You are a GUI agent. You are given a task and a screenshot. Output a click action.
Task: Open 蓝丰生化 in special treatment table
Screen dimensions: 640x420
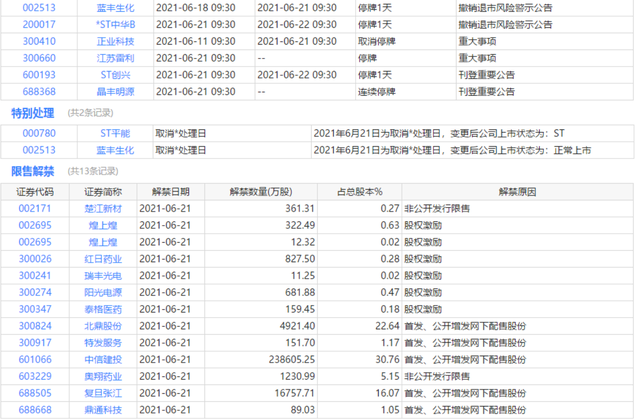click(116, 150)
